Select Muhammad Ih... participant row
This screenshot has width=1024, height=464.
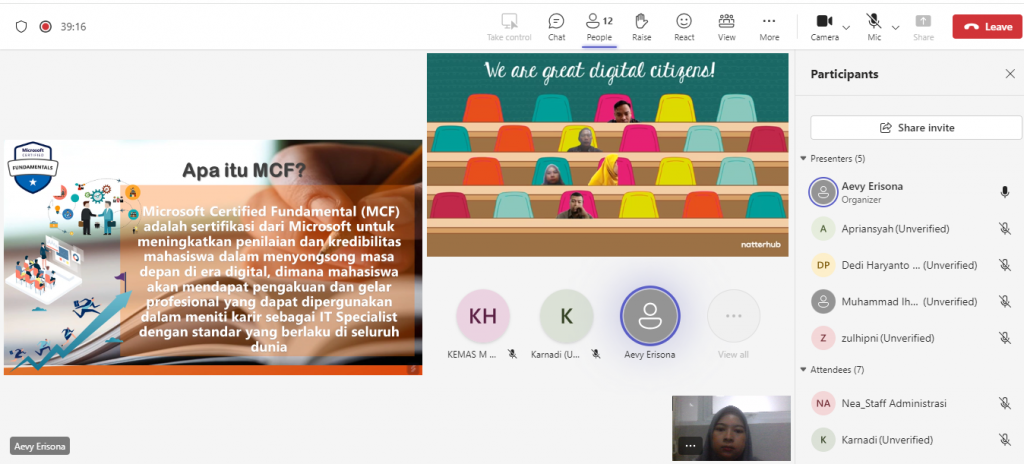point(910,302)
